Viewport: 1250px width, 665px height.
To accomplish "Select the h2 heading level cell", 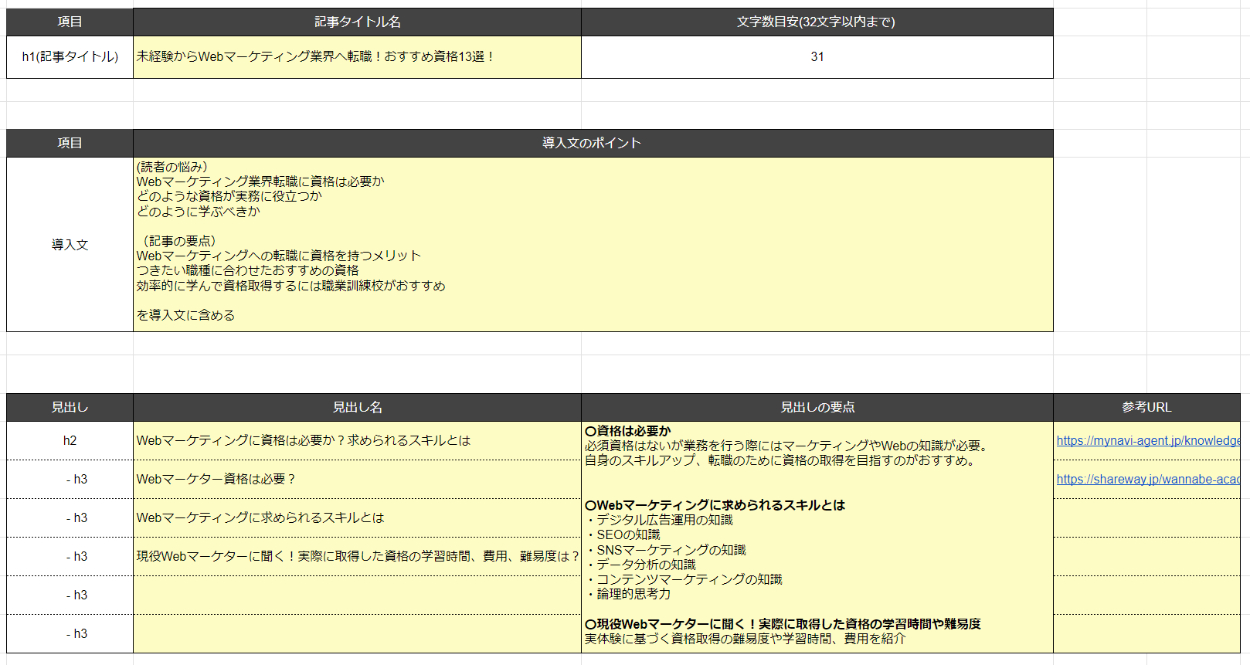I will pos(70,440).
